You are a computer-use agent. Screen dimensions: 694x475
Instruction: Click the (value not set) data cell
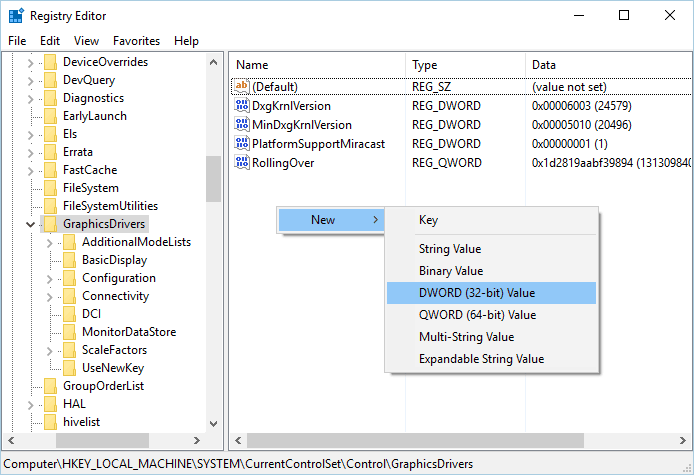point(569,87)
